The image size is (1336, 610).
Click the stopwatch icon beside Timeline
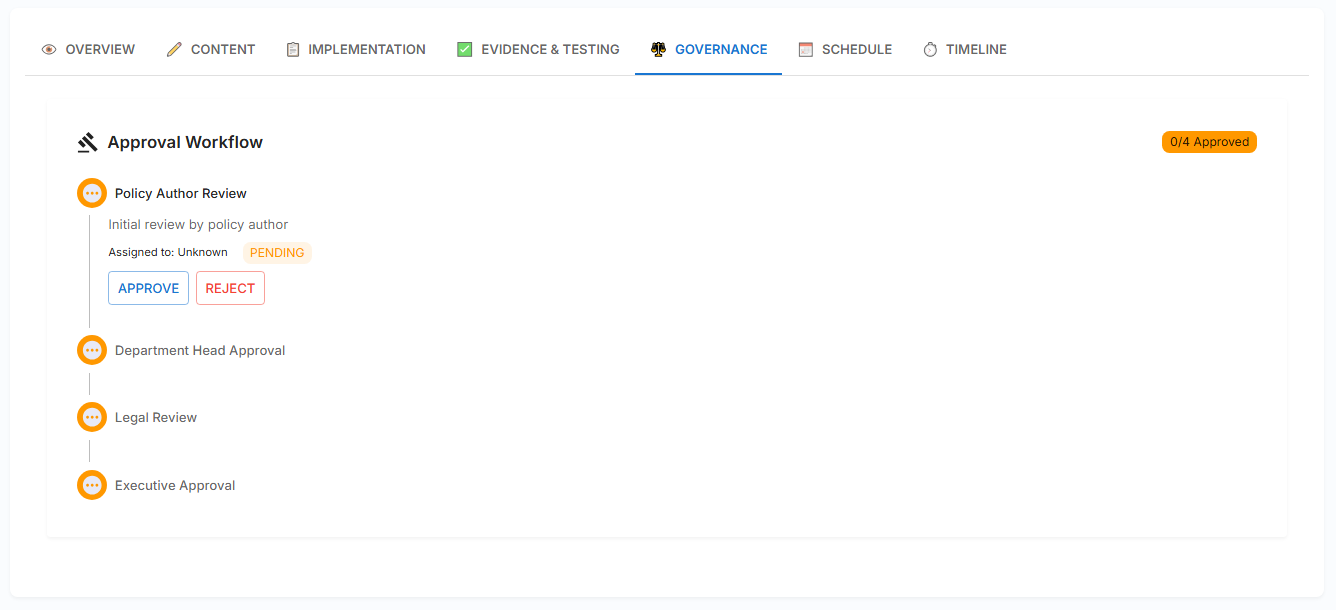(x=930, y=49)
